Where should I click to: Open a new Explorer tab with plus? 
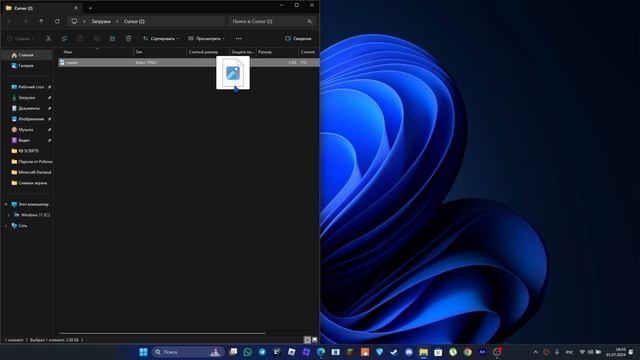(90, 8)
